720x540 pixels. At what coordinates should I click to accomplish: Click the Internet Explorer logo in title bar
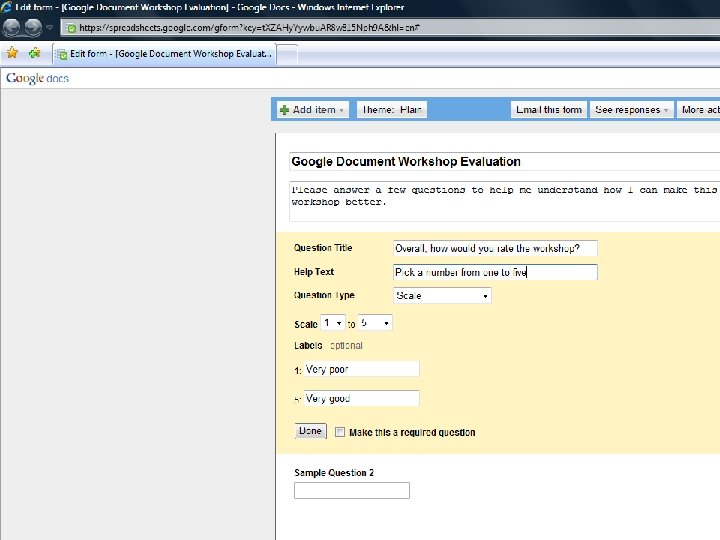coord(6,7)
